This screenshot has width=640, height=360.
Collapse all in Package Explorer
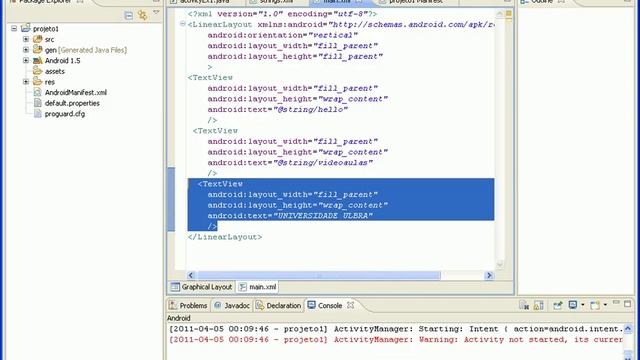tap(129, 16)
